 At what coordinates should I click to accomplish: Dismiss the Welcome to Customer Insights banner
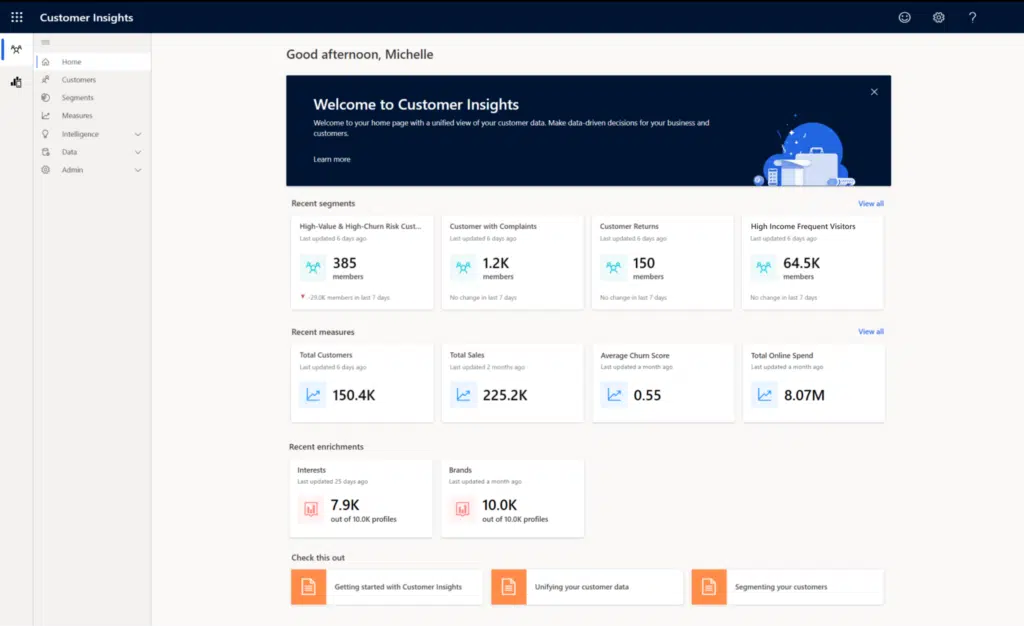[874, 92]
